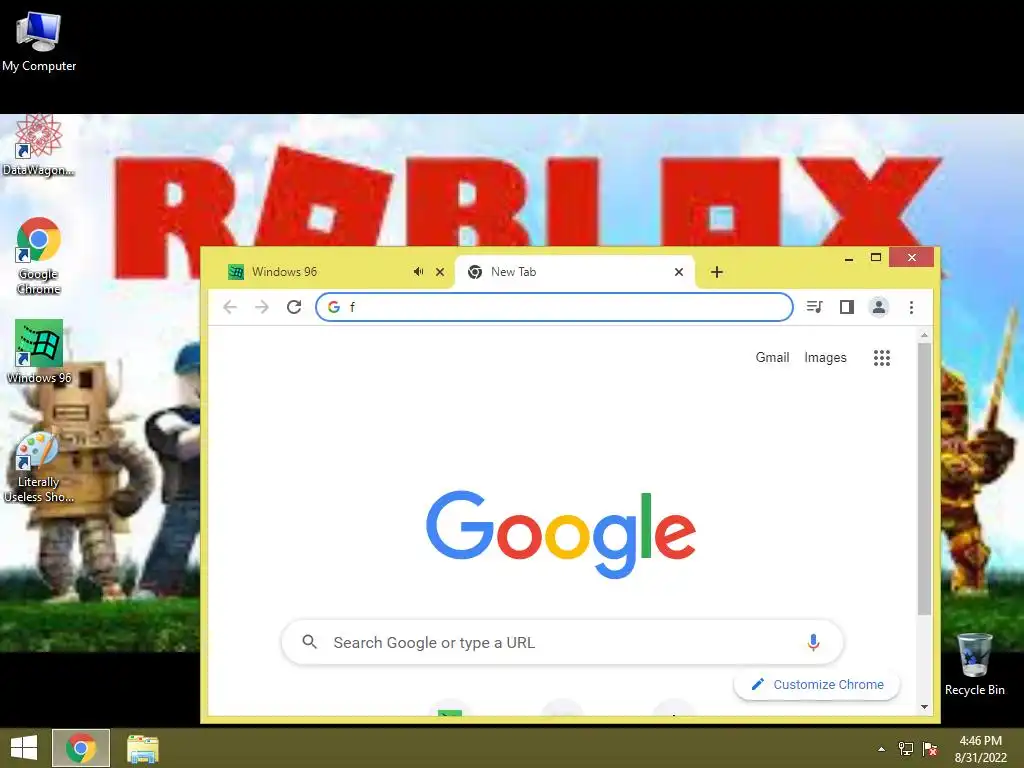Open File Explorer from taskbar
The height and width of the screenshot is (768, 1024).
pyautogui.click(x=143, y=748)
